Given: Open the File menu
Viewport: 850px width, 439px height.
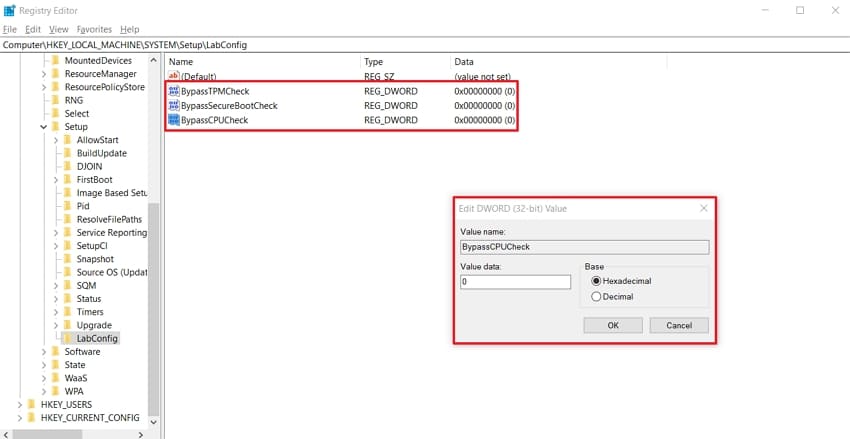Looking at the screenshot, I should click(x=10, y=29).
